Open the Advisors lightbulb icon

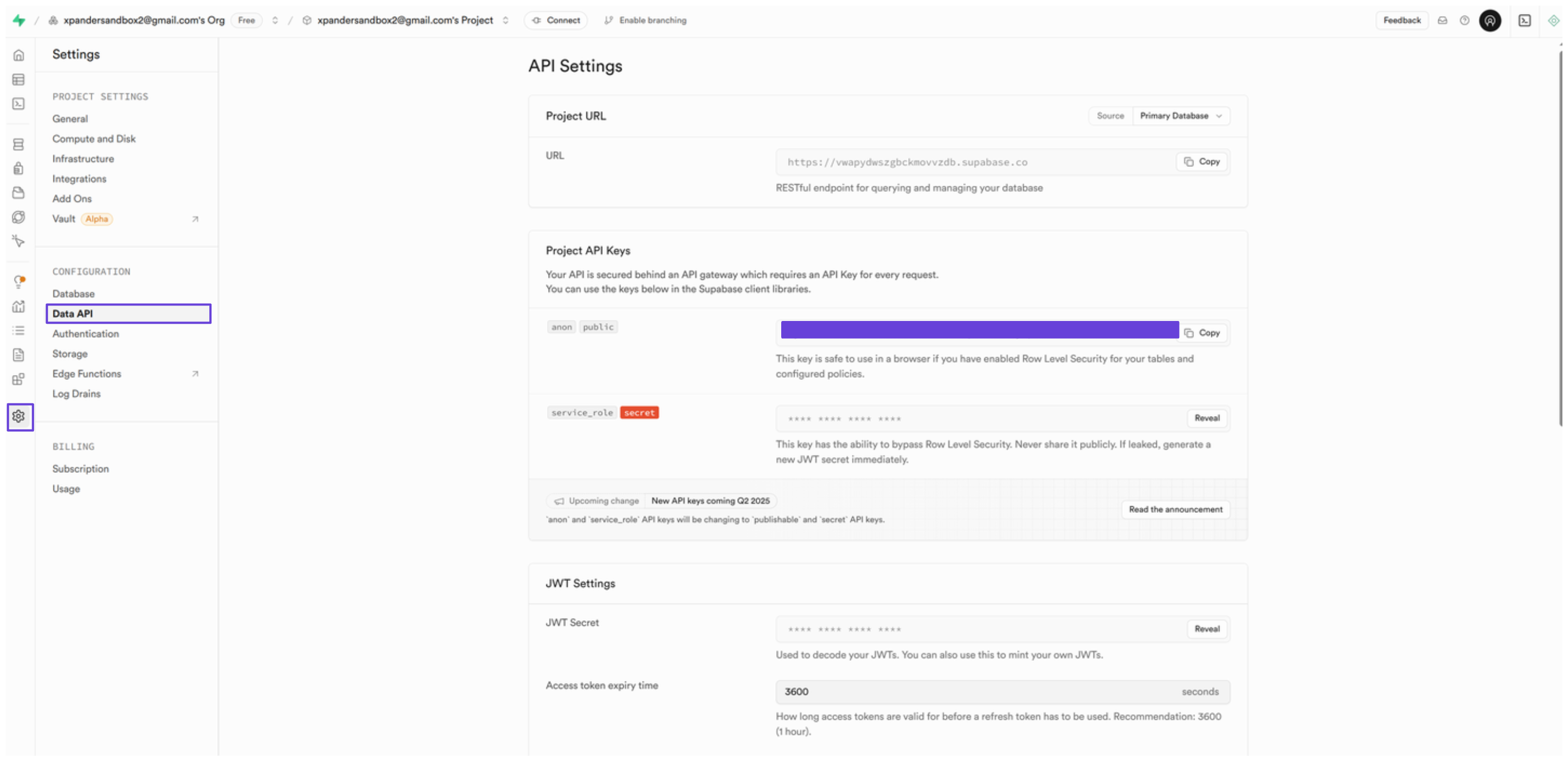[19, 281]
